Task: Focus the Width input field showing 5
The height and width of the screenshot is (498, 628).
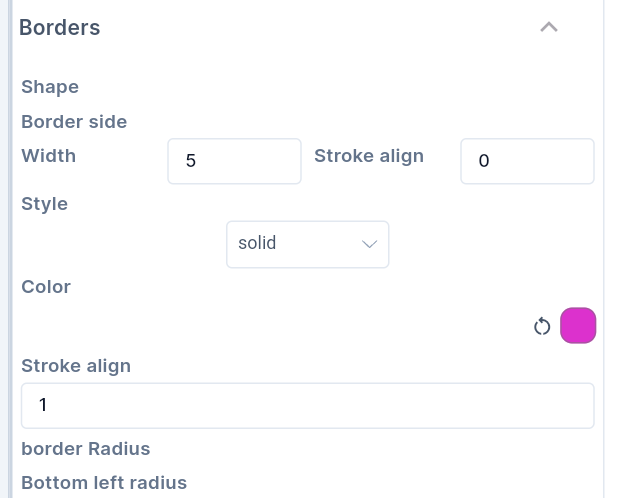Action: point(234,161)
